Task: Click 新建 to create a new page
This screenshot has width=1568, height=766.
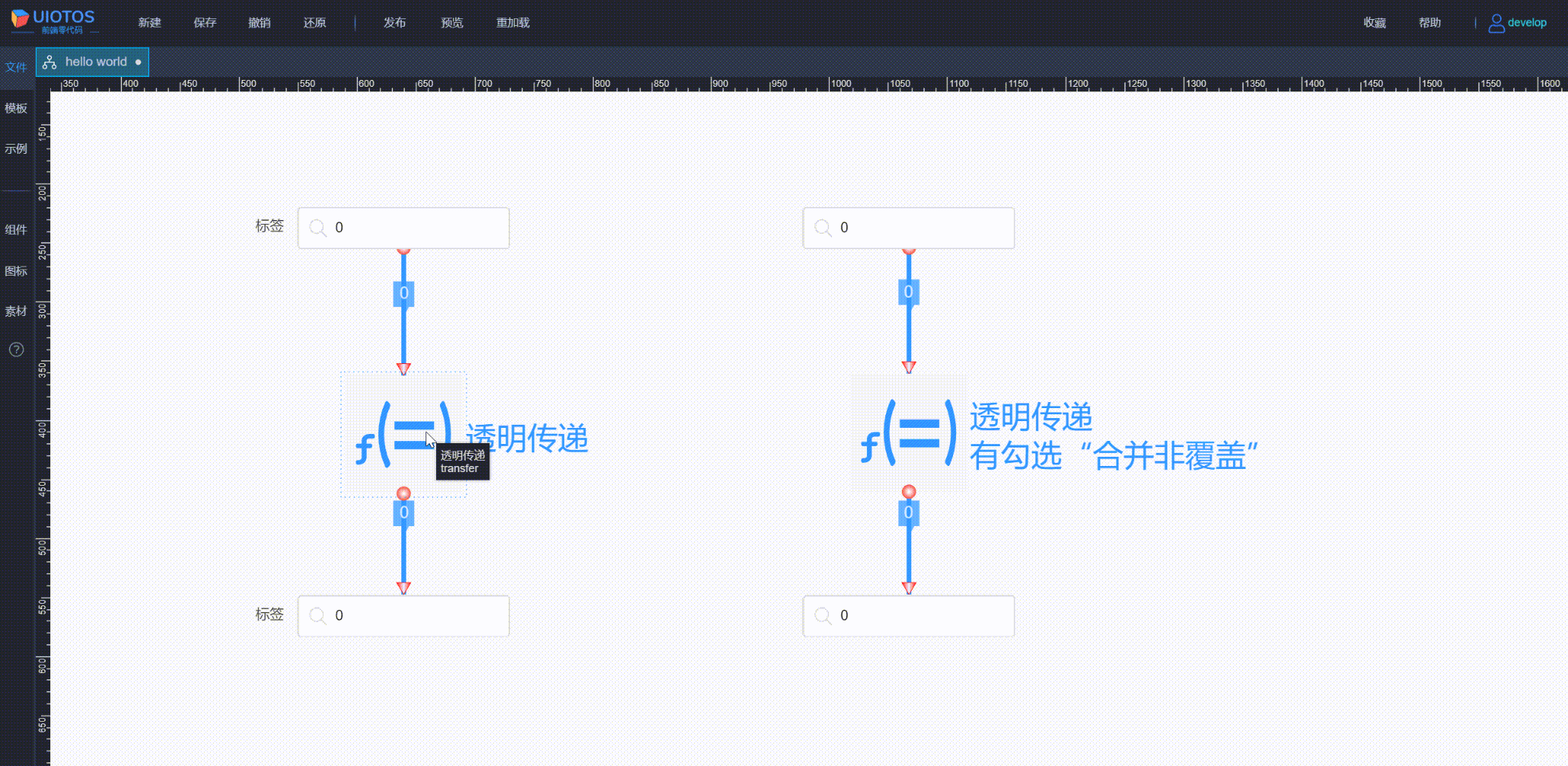Action: (149, 23)
